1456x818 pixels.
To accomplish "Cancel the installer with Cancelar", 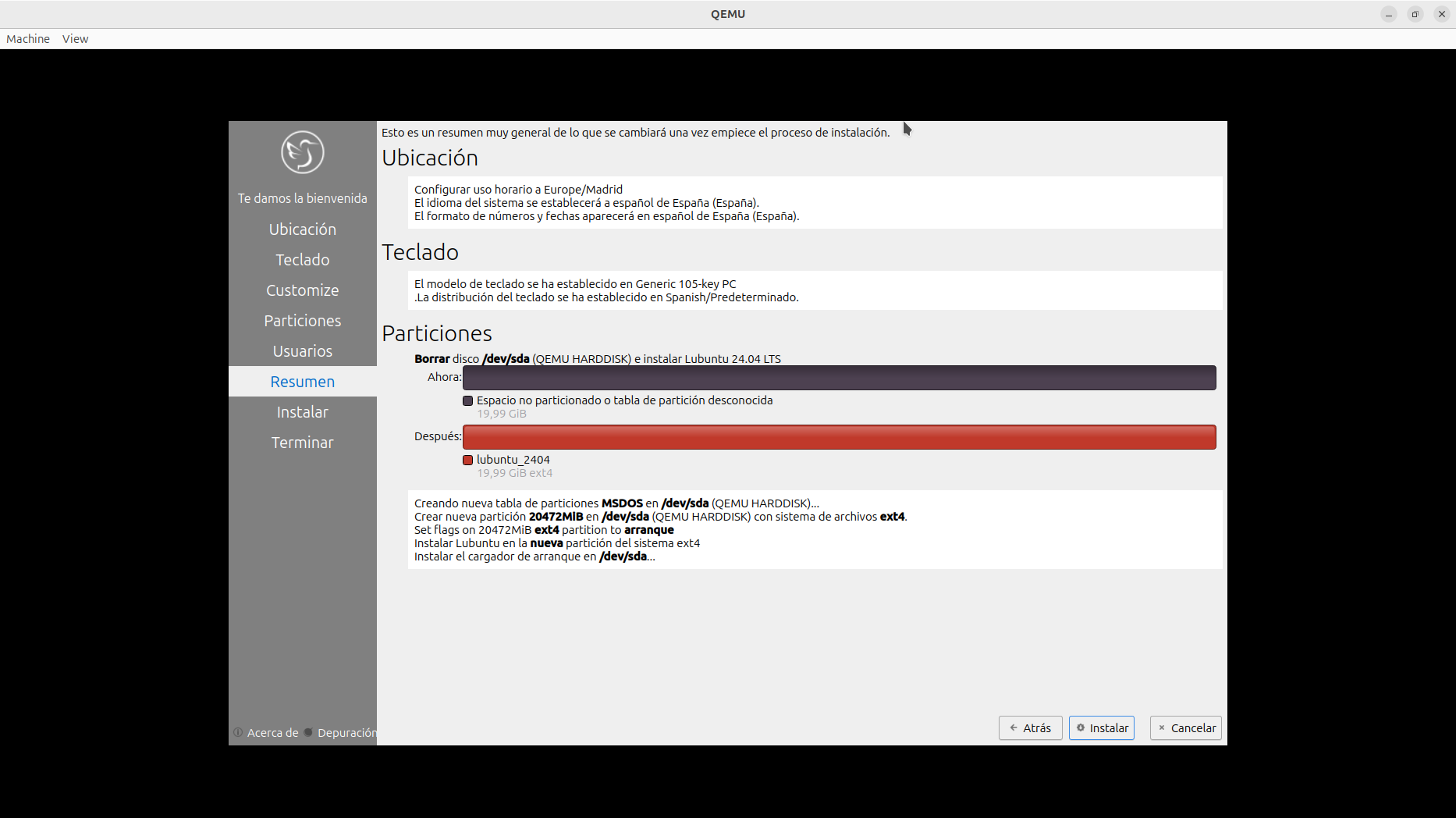I will 1186,728.
